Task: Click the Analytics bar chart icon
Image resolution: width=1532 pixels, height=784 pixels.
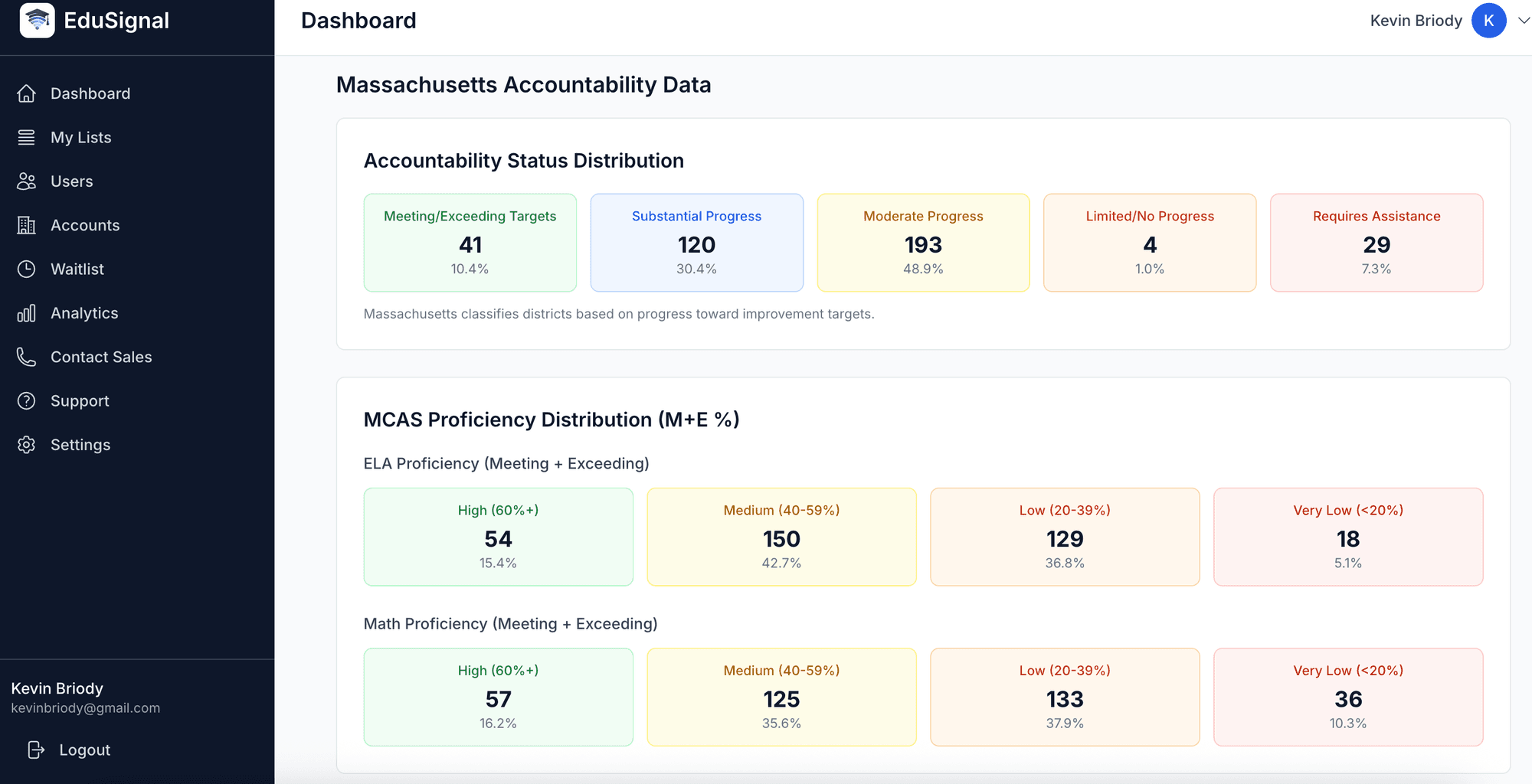Action: pyautogui.click(x=27, y=313)
